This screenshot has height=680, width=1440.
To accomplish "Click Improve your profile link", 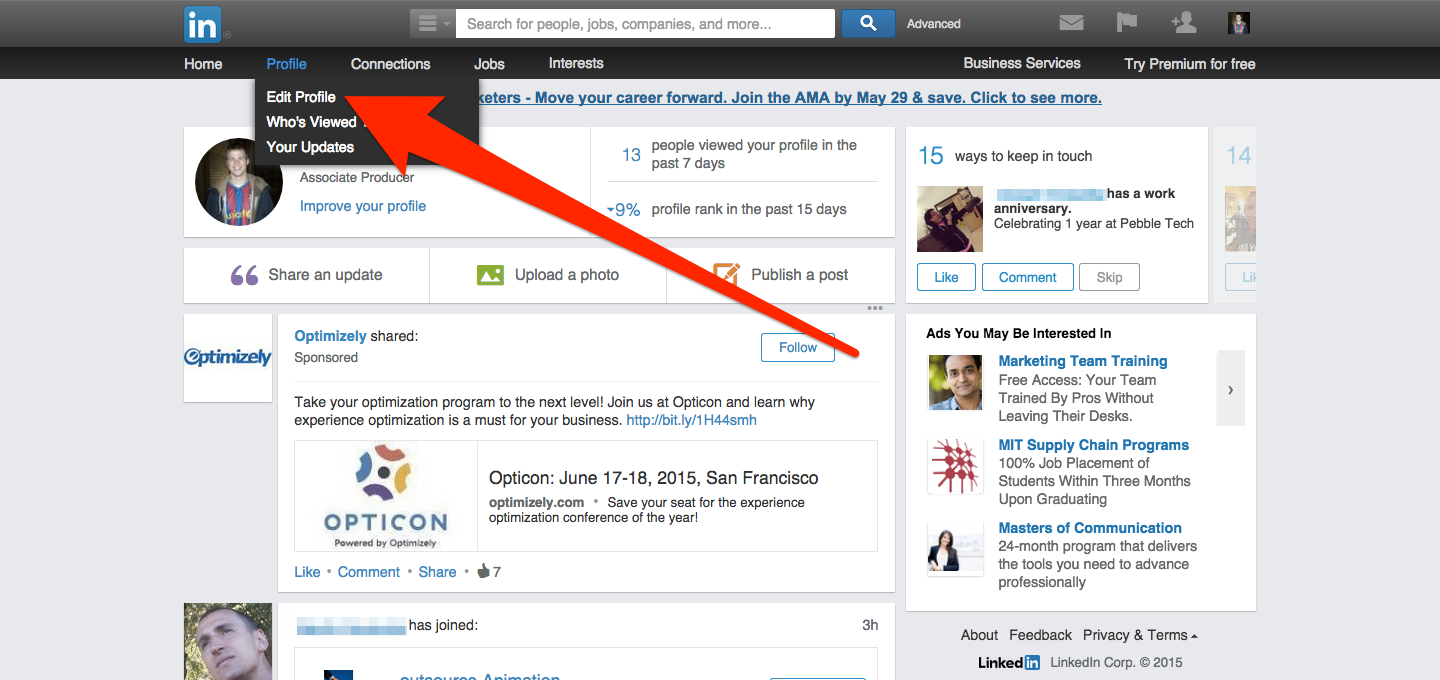I will coord(363,206).
